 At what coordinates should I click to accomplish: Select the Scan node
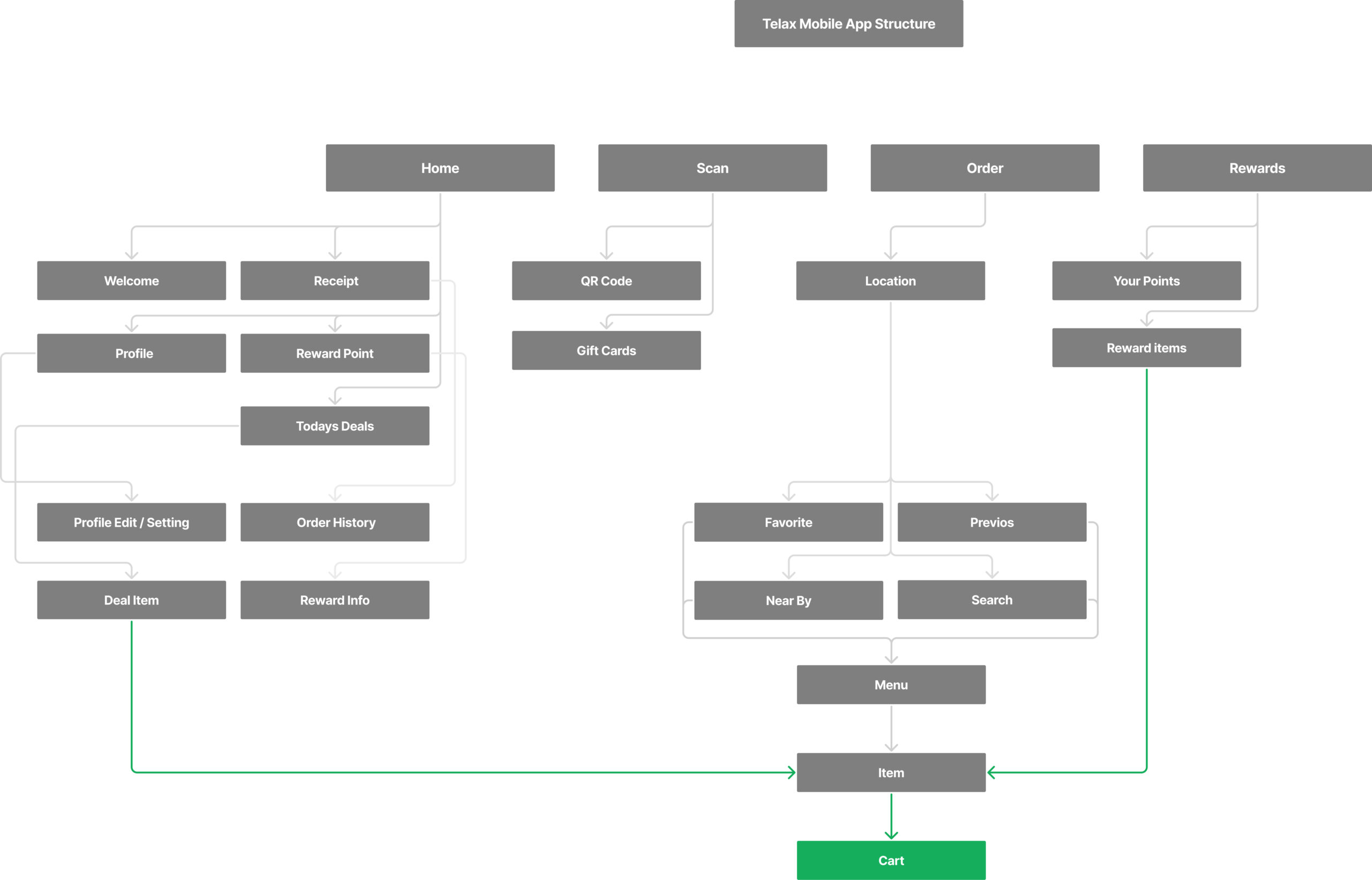click(713, 168)
